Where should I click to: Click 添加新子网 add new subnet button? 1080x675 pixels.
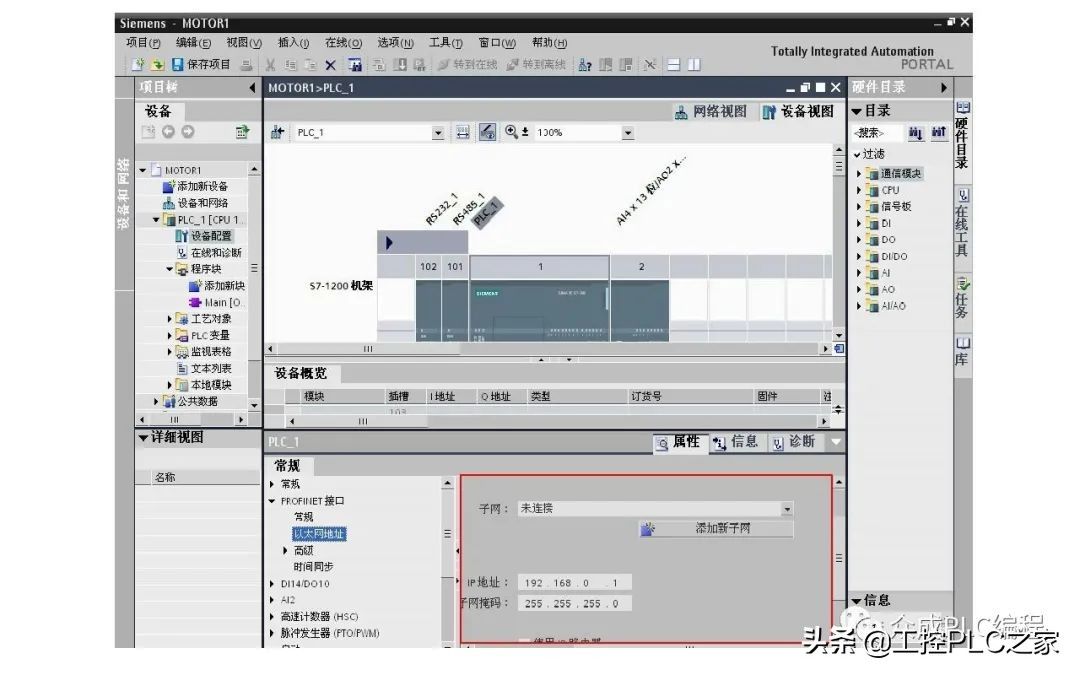[716, 529]
